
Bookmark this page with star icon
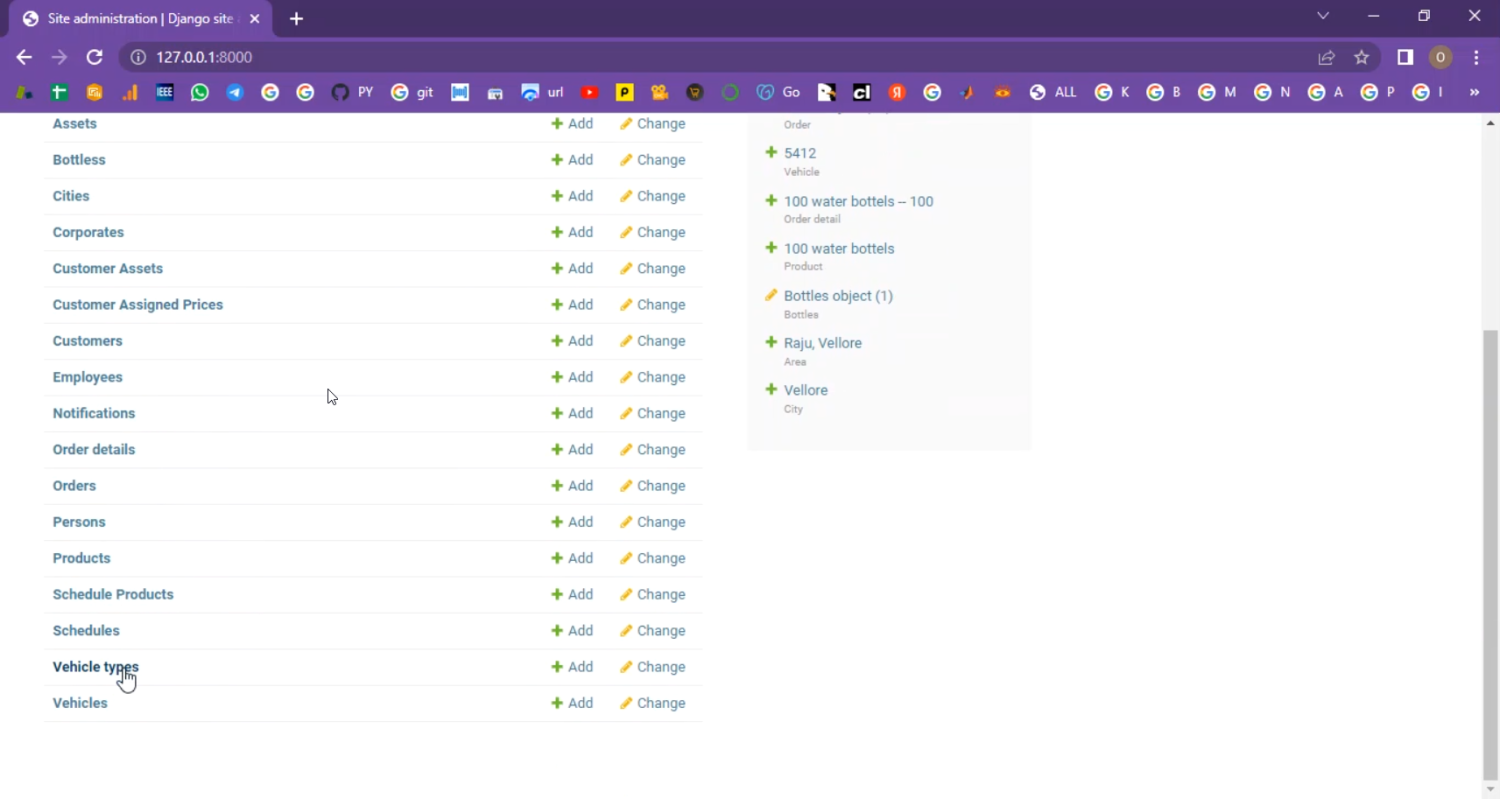click(x=1361, y=57)
